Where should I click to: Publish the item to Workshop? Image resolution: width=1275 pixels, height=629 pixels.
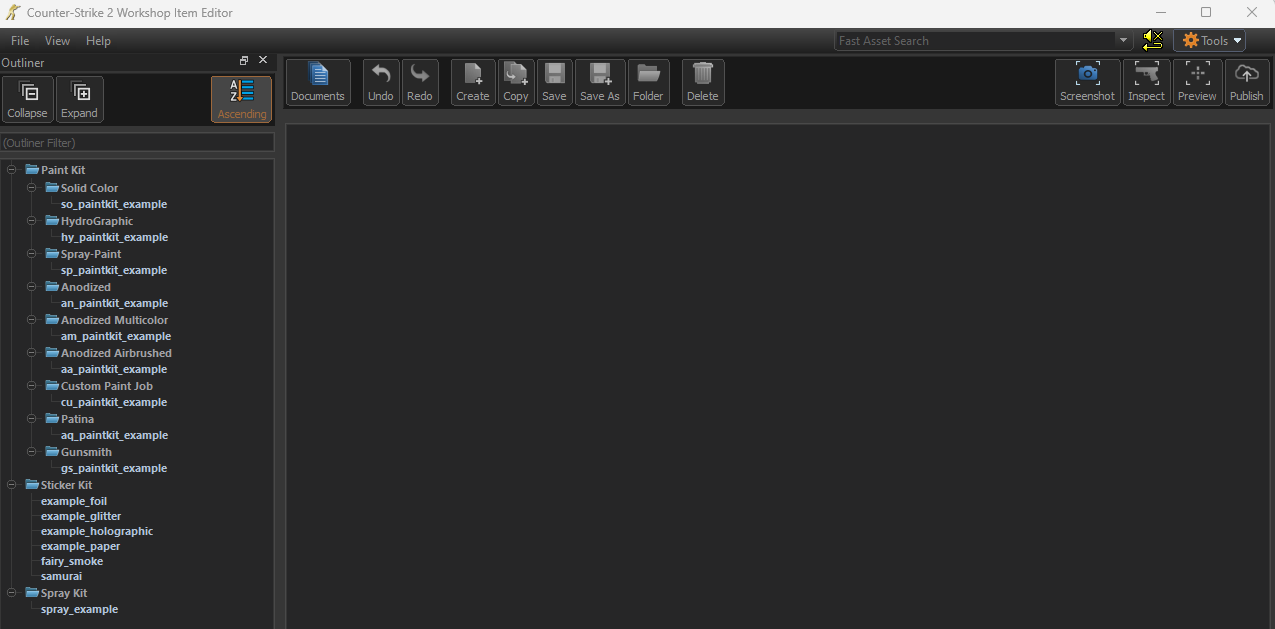click(x=1246, y=82)
